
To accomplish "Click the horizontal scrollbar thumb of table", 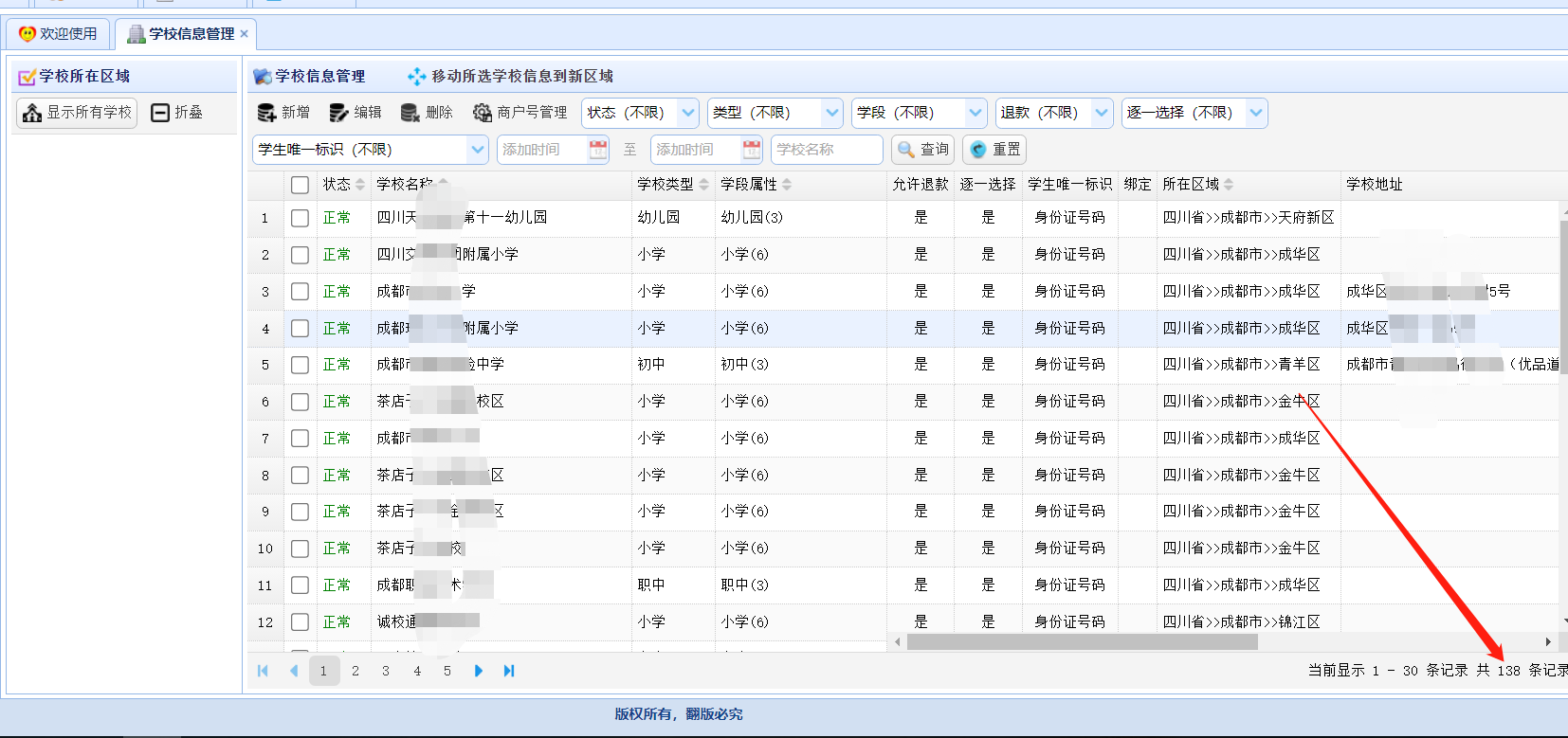I will [x=1082, y=642].
